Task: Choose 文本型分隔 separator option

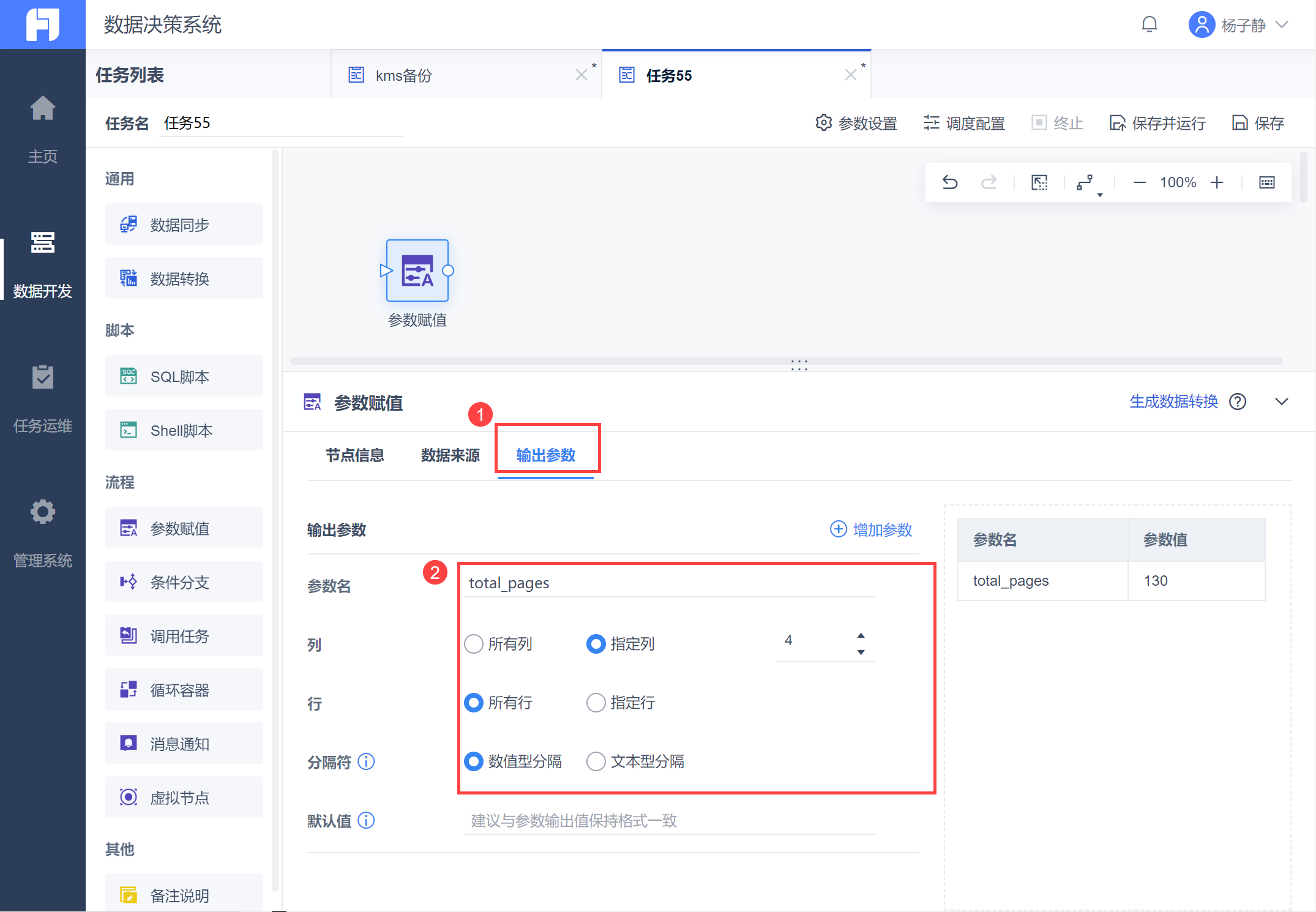Action: point(596,761)
